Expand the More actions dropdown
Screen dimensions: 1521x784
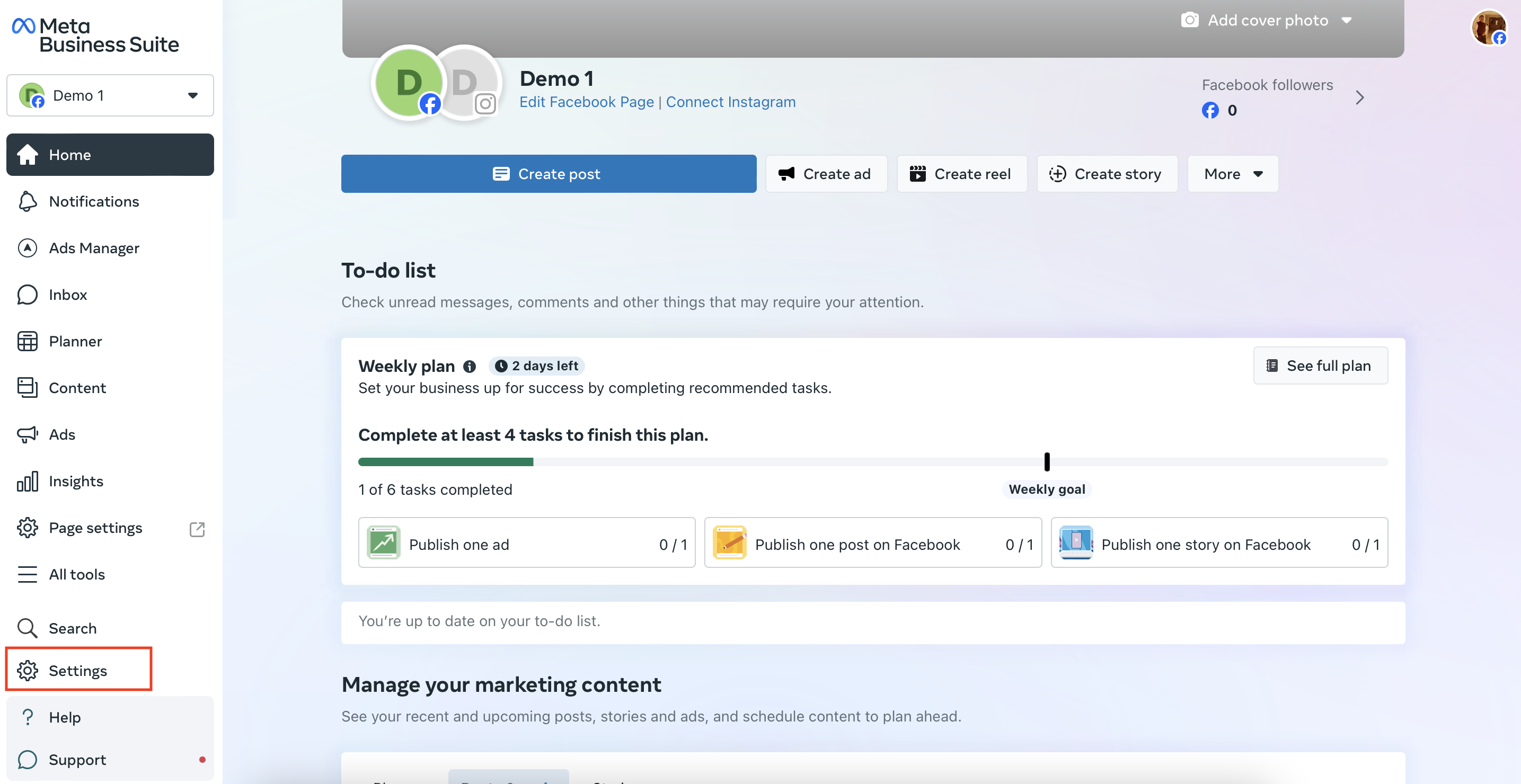click(1233, 174)
